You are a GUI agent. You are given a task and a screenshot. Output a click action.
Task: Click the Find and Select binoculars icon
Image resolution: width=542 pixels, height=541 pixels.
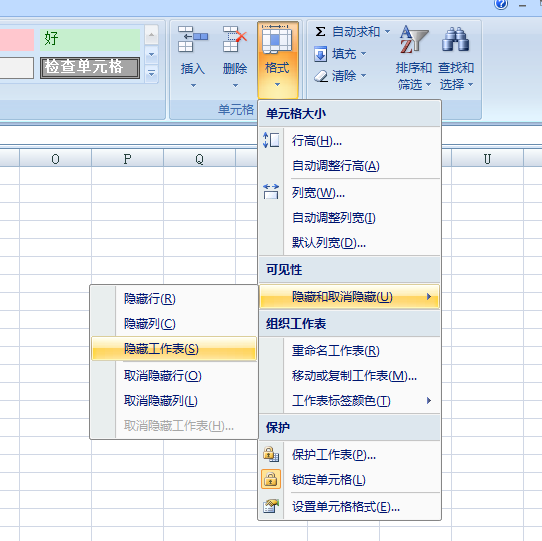(x=455, y=39)
